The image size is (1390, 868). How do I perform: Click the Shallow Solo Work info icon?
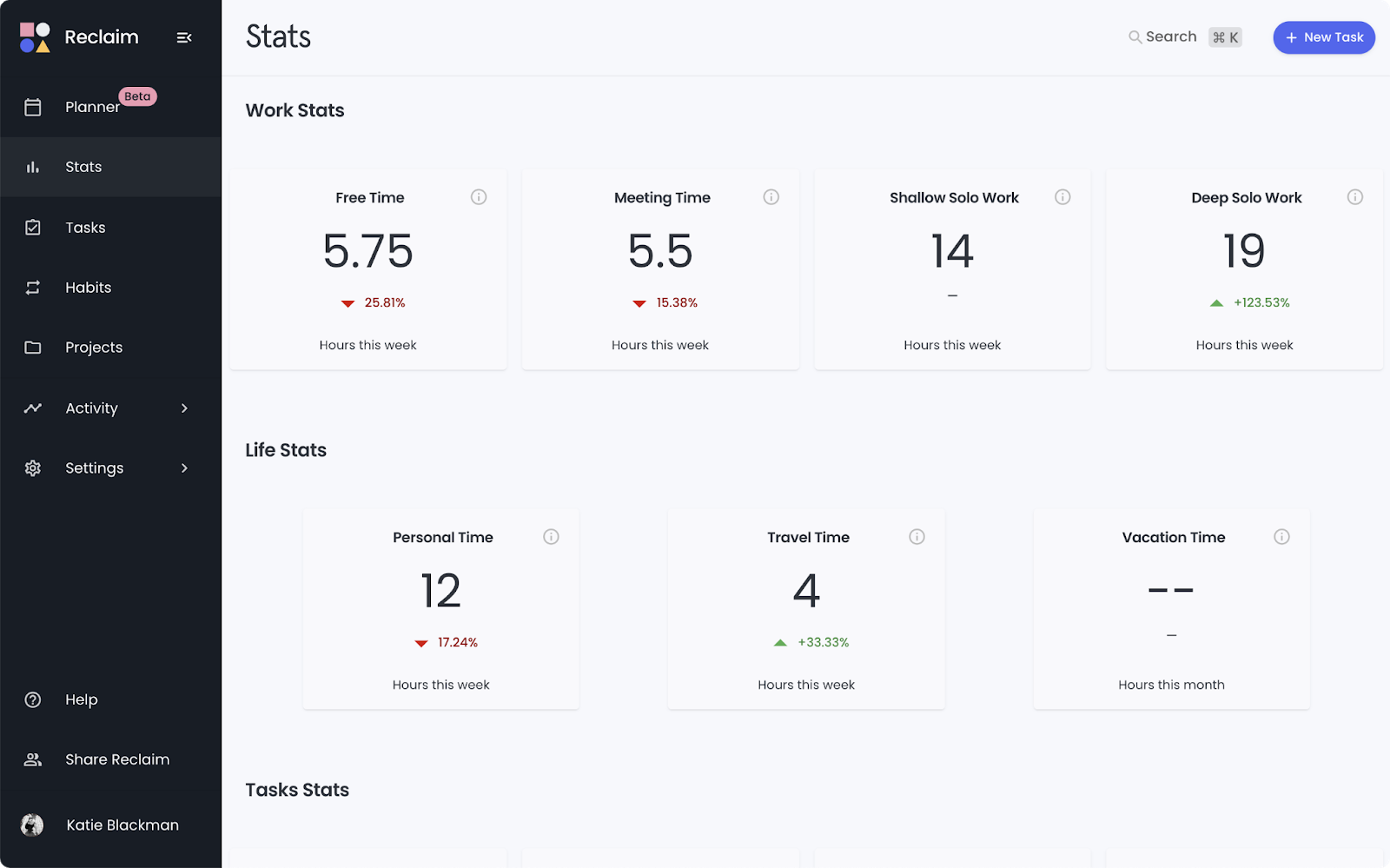pyautogui.click(x=1062, y=197)
